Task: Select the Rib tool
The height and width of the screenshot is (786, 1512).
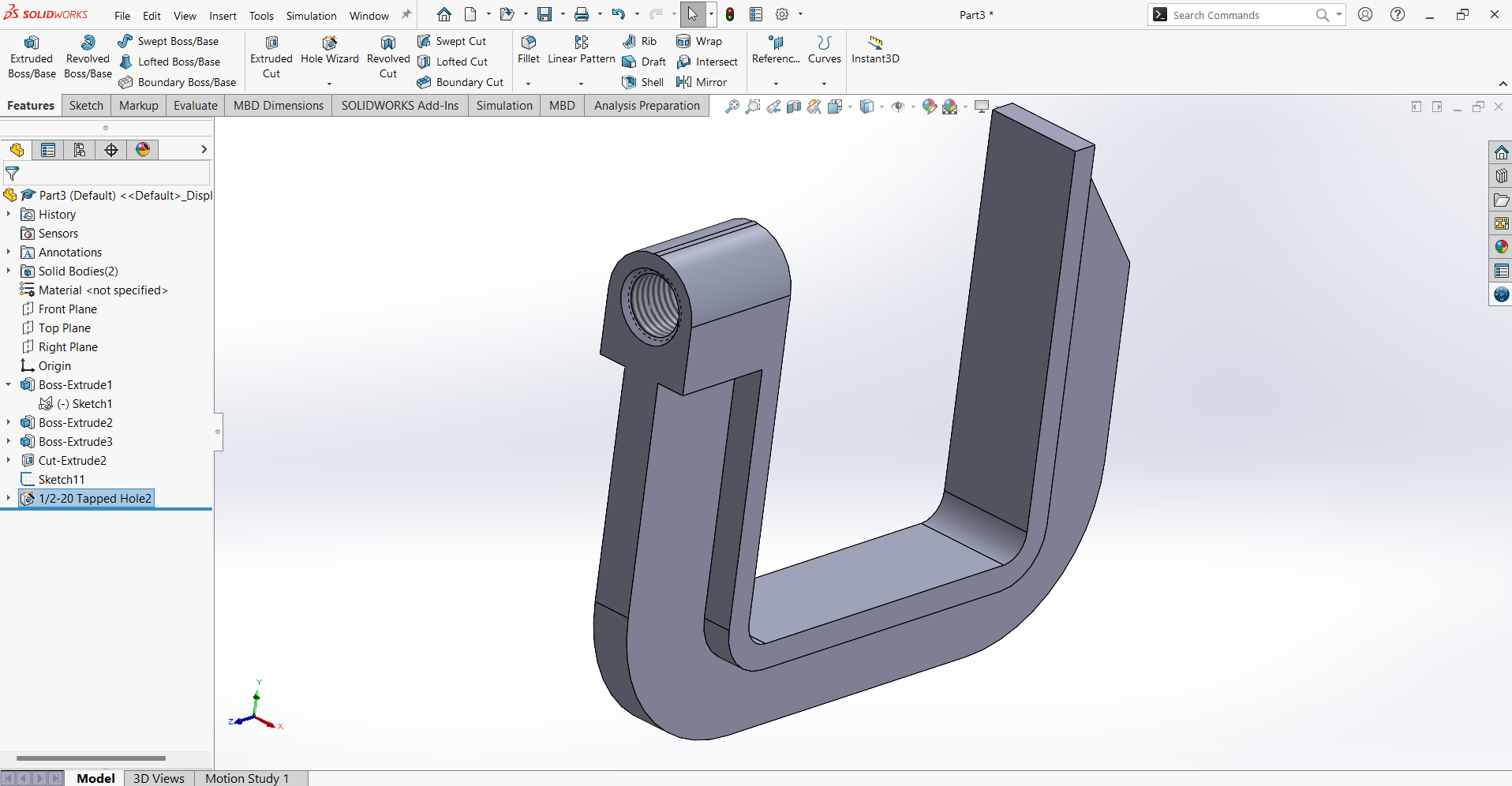Action: click(x=640, y=41)
